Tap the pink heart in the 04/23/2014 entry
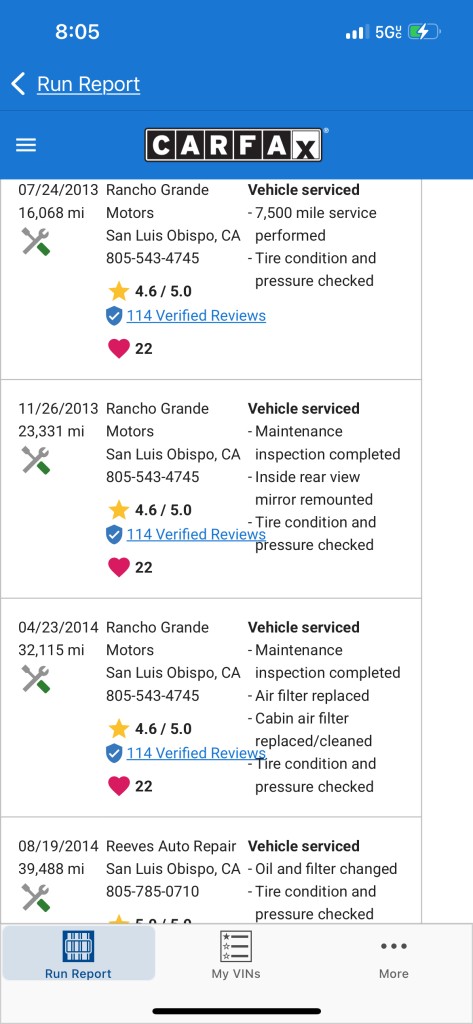 tap(119, 786)
